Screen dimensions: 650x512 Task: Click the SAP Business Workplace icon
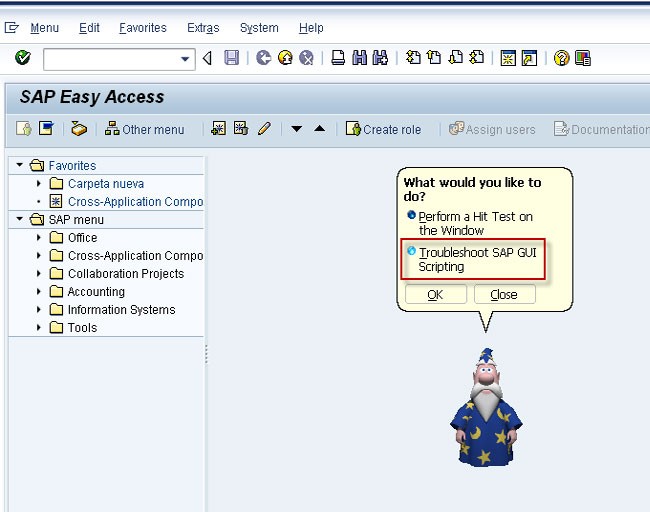79,129
